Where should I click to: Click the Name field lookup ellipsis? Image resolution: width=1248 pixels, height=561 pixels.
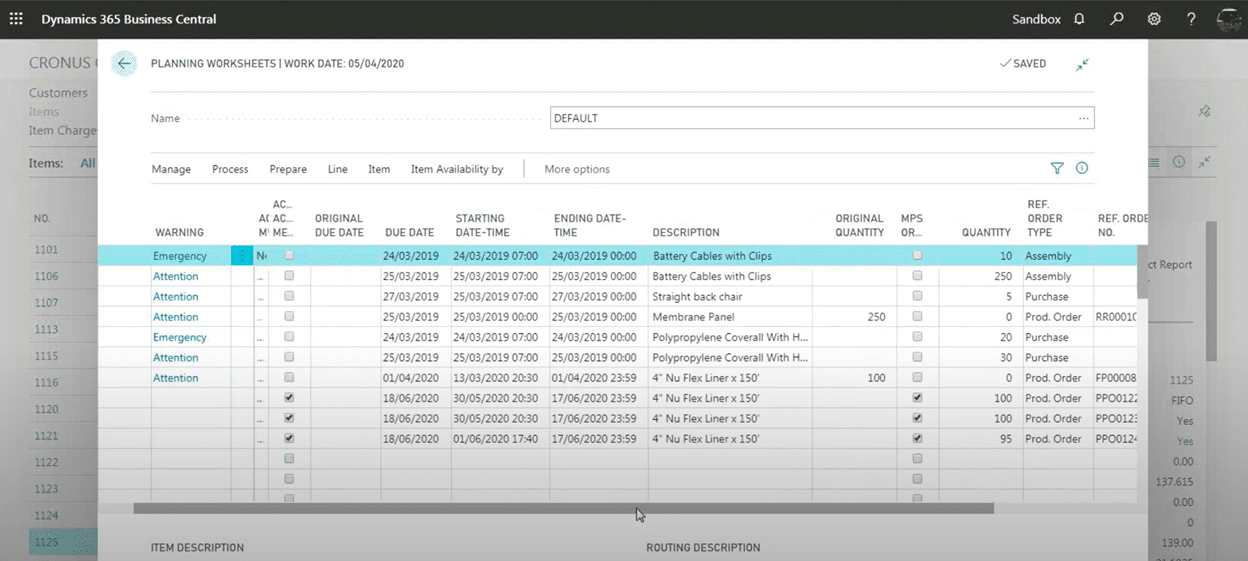click(x=1083, y=118)
